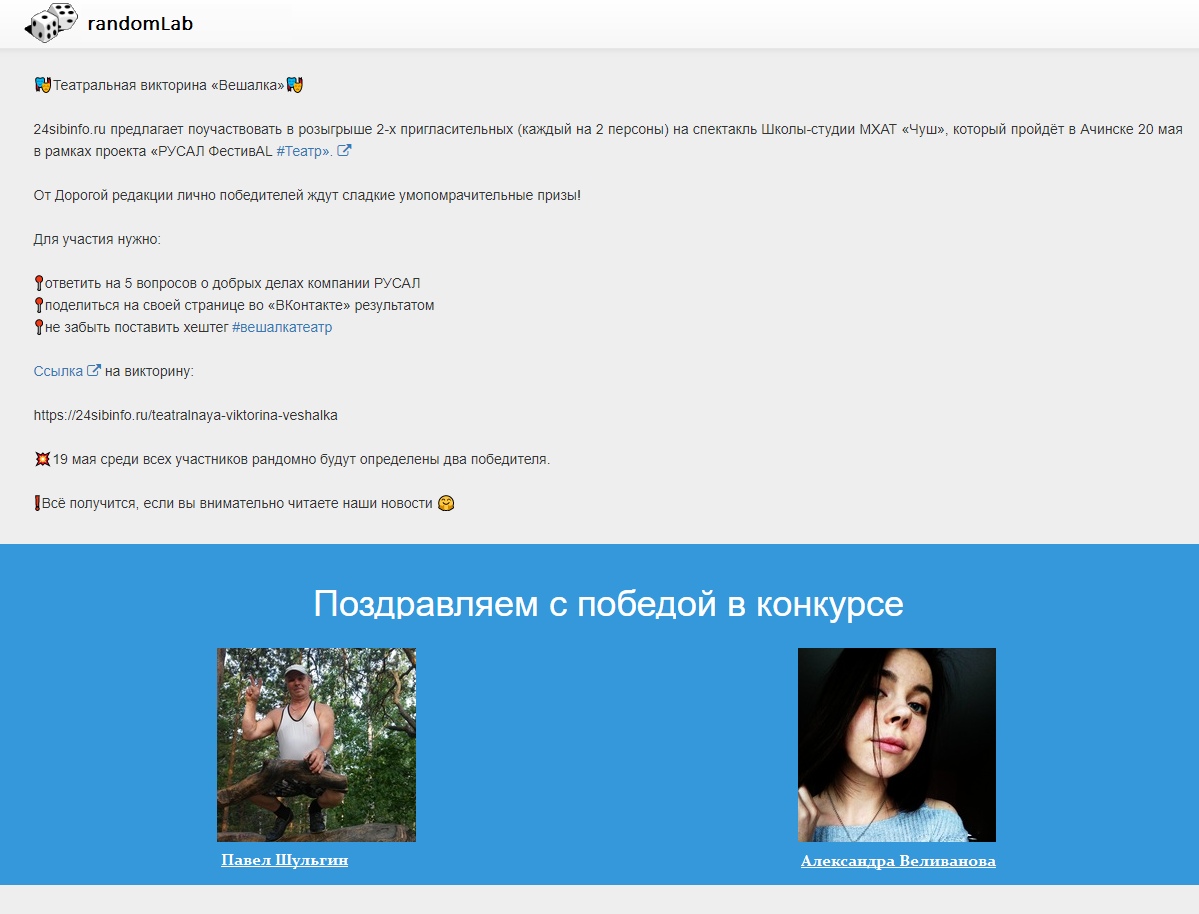
Task: Click the randomLab dice logo
Action: click(51, 23)
